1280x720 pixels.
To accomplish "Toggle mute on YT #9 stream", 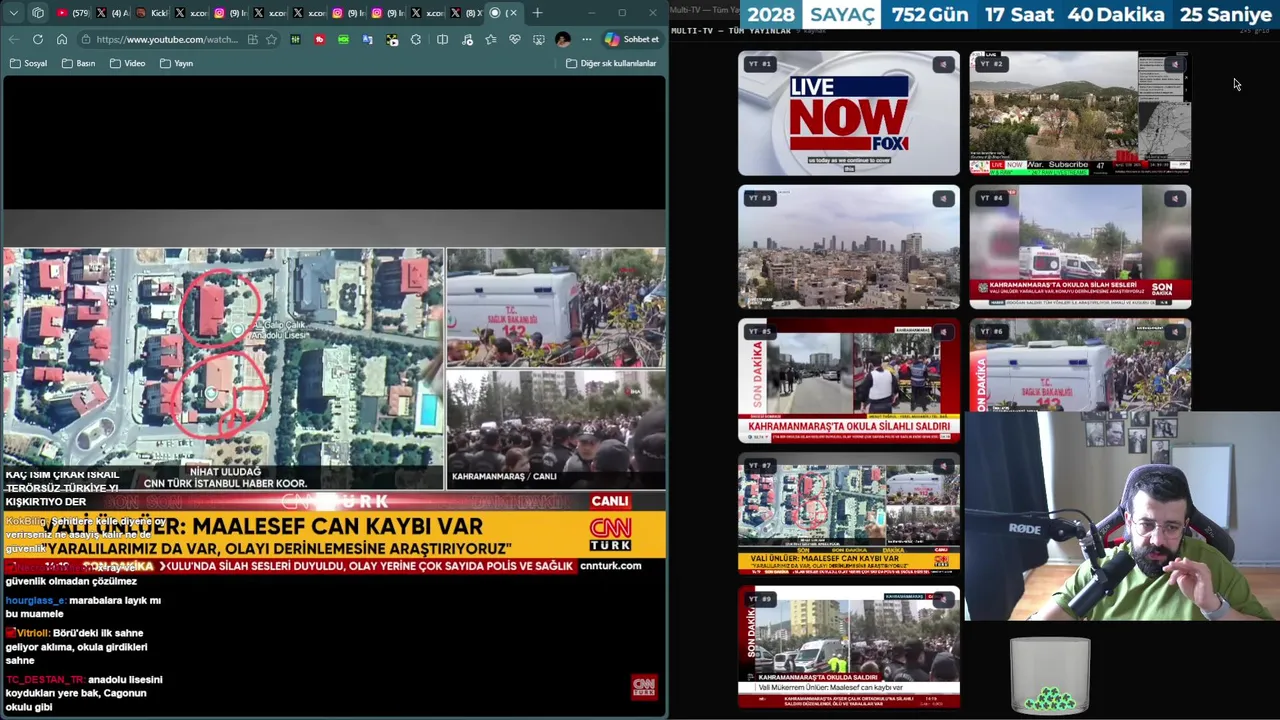I will (x=943, y=600).
